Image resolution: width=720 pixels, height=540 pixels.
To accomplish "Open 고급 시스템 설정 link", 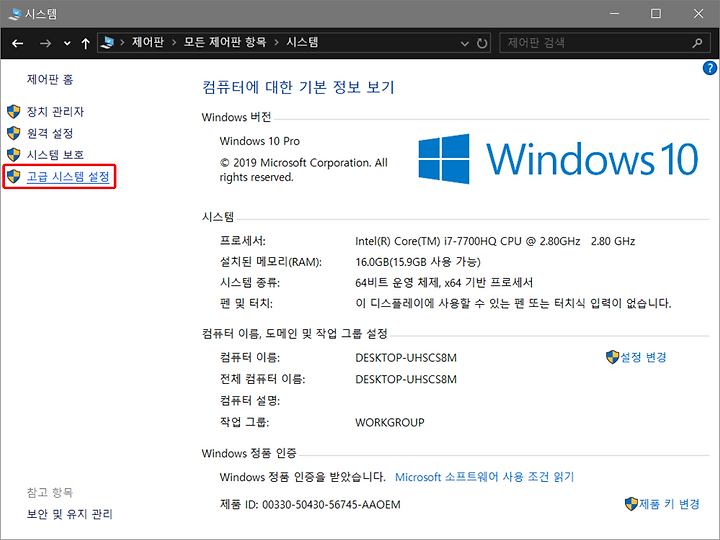I will 68,176.
